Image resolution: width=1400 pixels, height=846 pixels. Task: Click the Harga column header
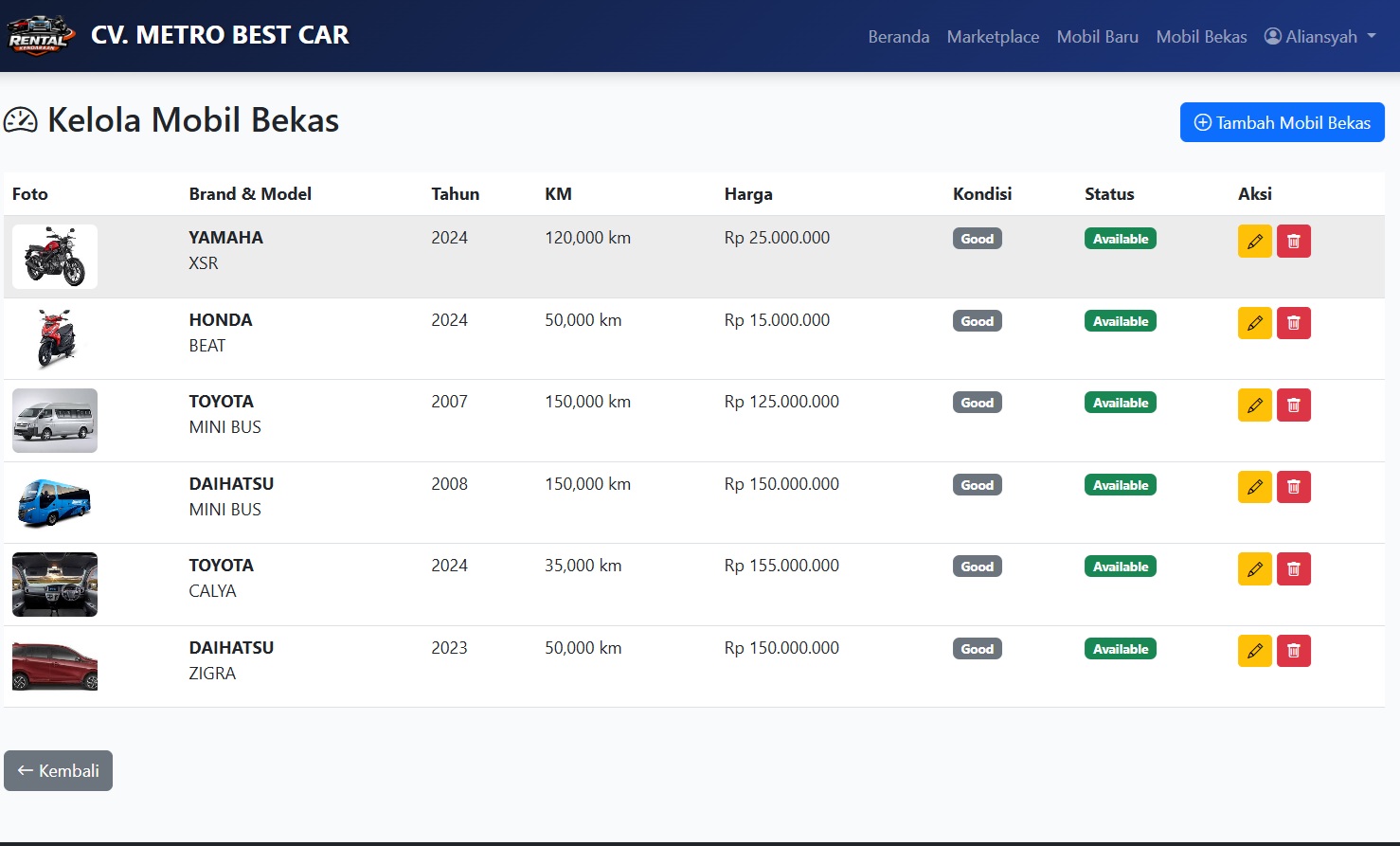point(748,193)
